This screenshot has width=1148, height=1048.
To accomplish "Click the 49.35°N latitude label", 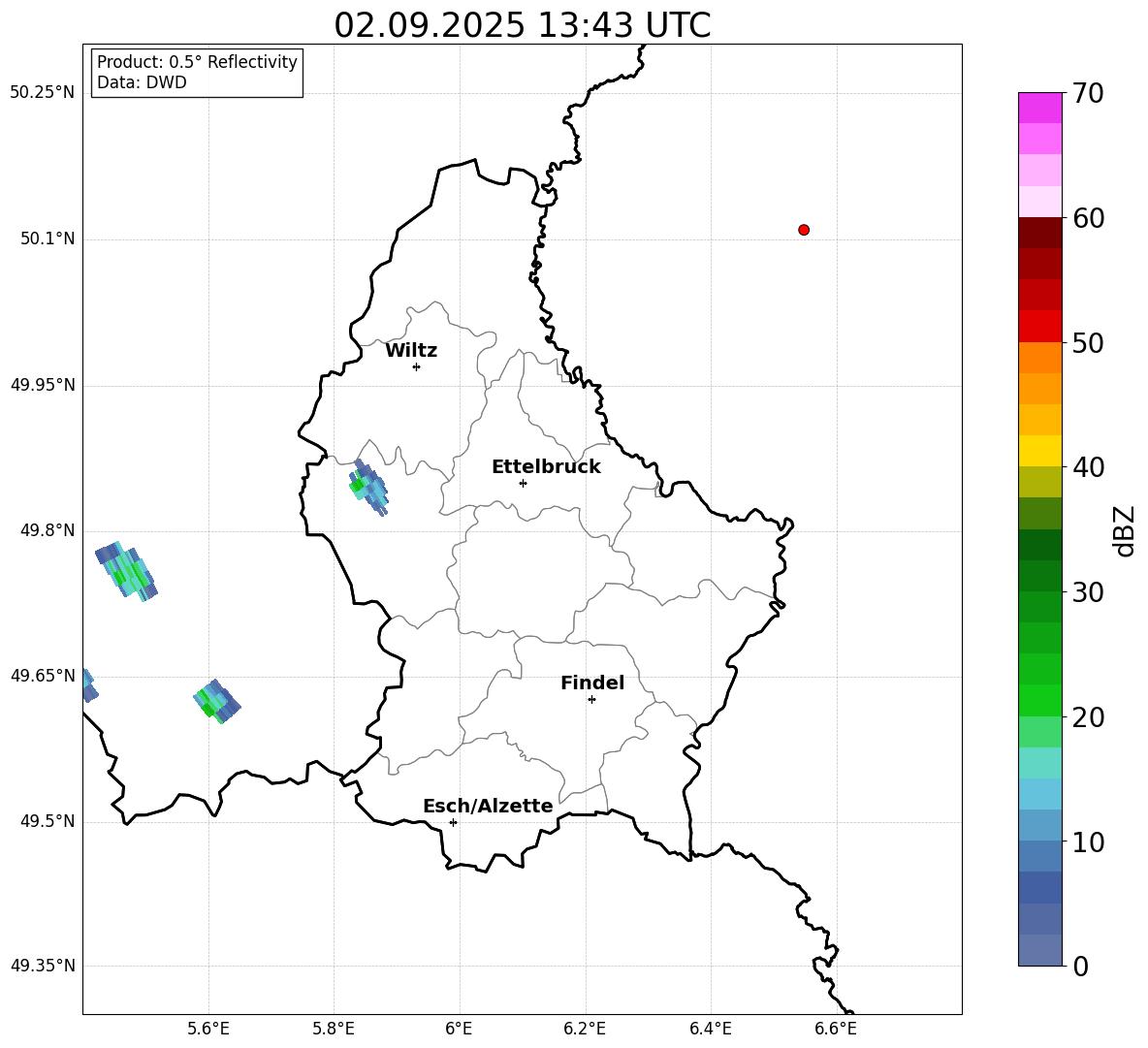I will 42,967.
